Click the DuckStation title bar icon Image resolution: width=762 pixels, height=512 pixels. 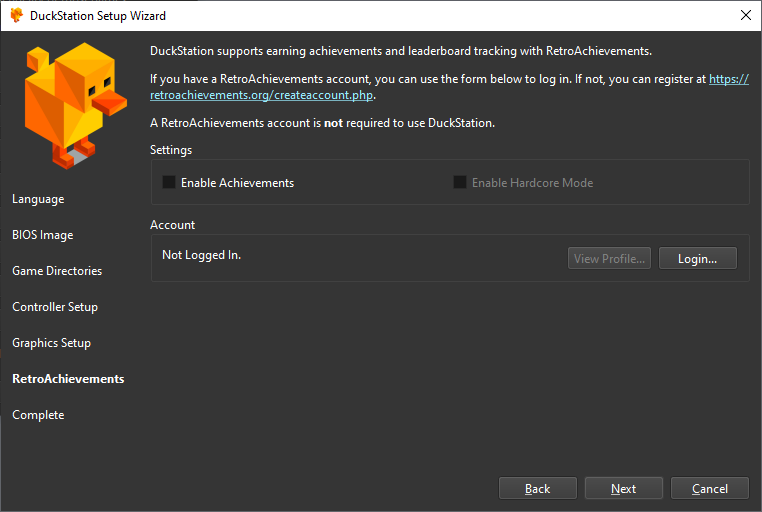[17, 16]
